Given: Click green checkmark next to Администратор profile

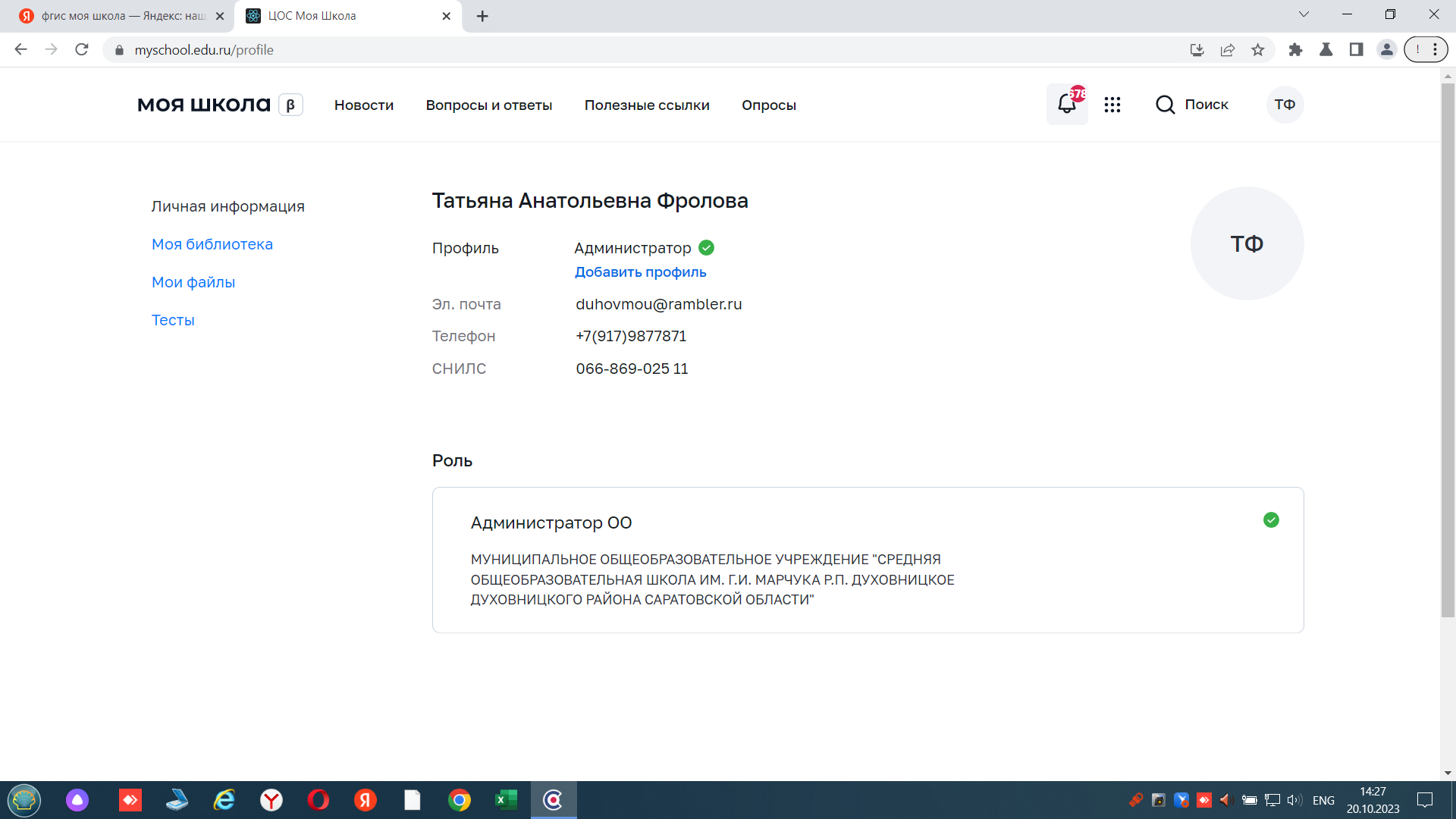Looking at the screenshot, I should pos(706,248).
